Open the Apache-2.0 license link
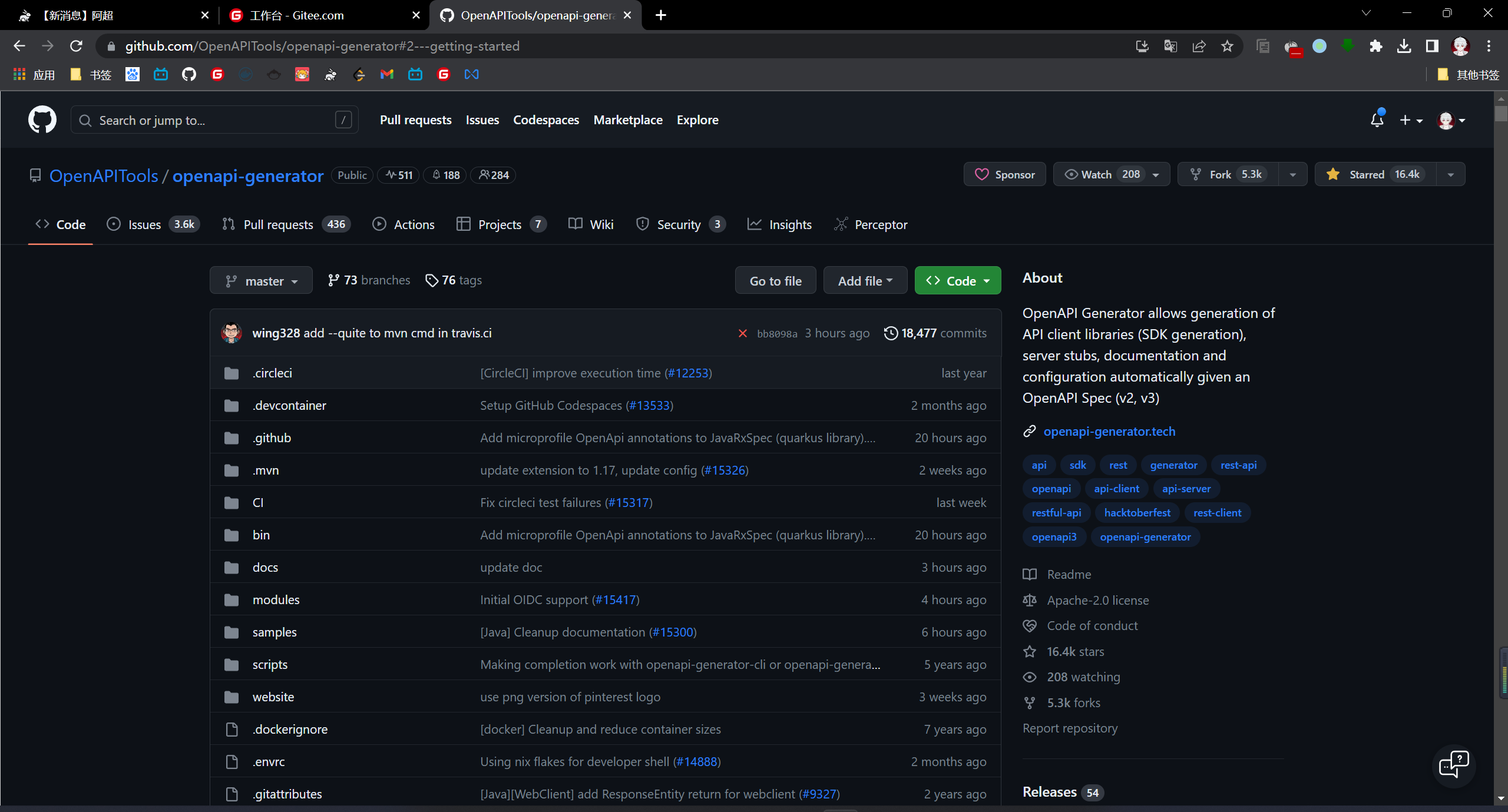The width and height of the screenshot is (1508, 812). [x=1098, y=600]
